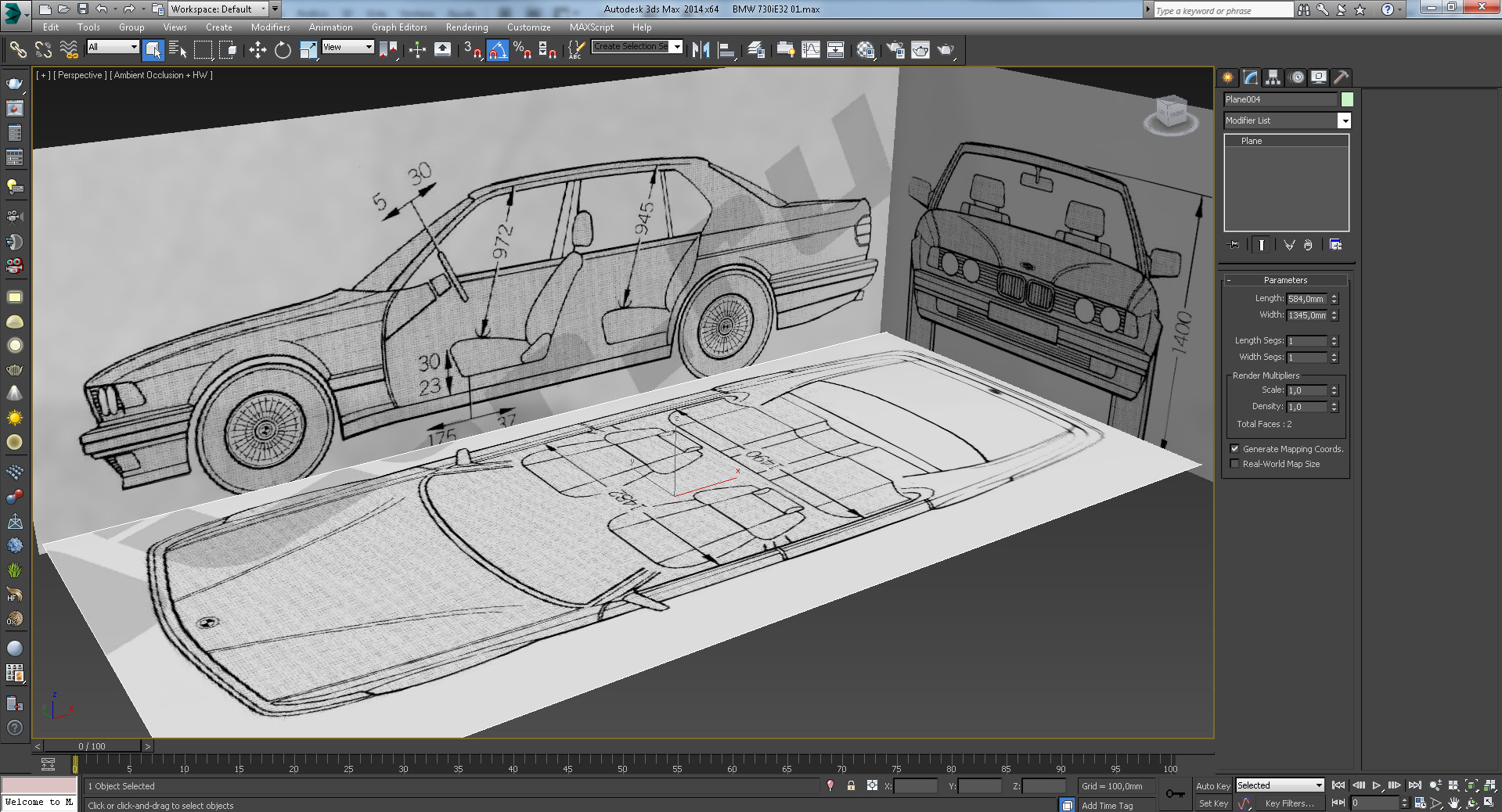The width and height of the screenshot is (1502, 812).
Task: Toggle the Selection Lock padlock icon
Action: click(x=851, y=785)
